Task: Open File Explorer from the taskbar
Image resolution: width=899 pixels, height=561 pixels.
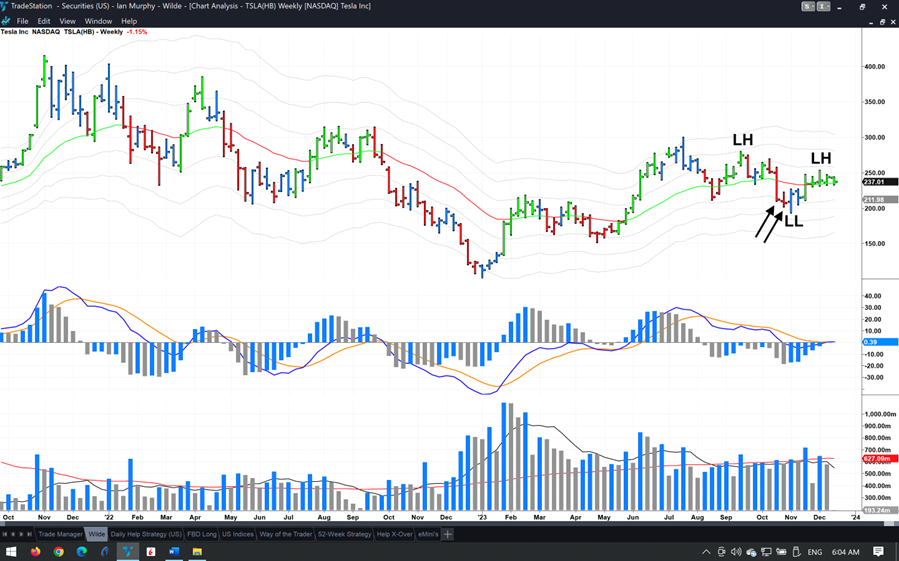Action: tap(197, 552)
